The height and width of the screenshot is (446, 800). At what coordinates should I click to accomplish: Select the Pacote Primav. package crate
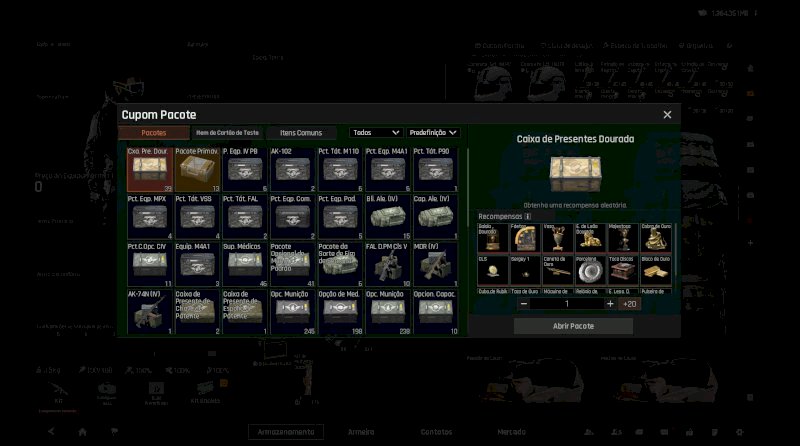coord(197,168)
